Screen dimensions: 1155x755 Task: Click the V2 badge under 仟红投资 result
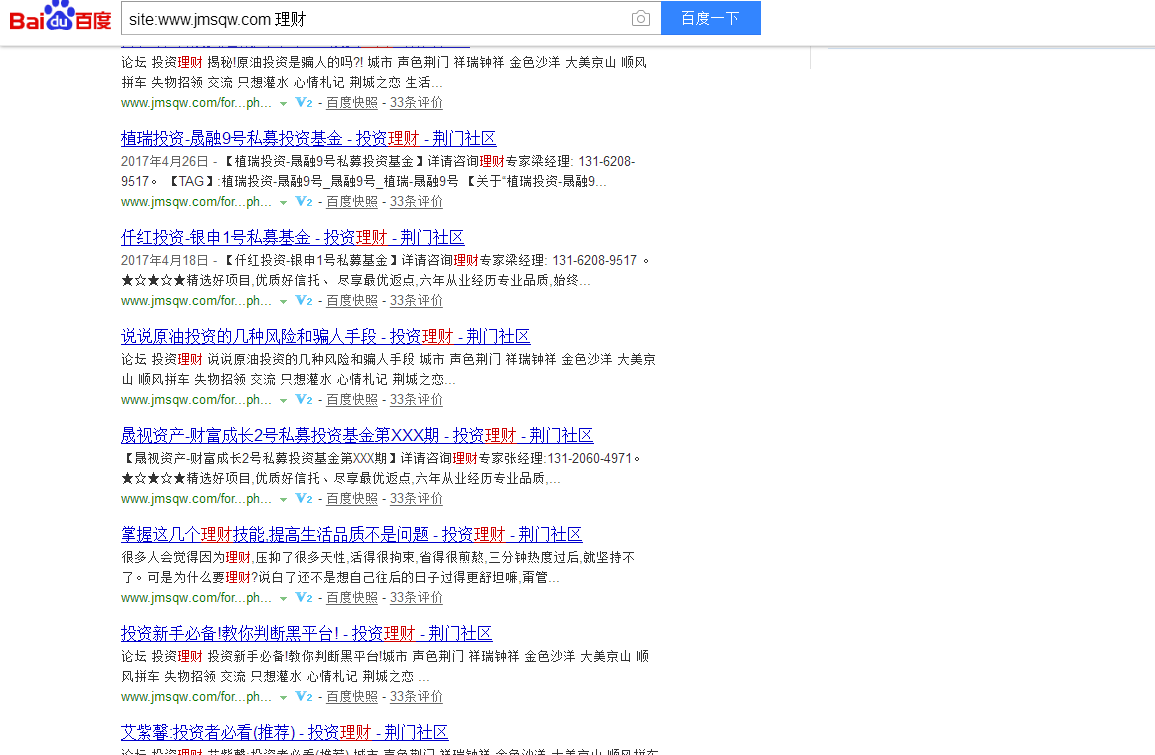point(303,300)
